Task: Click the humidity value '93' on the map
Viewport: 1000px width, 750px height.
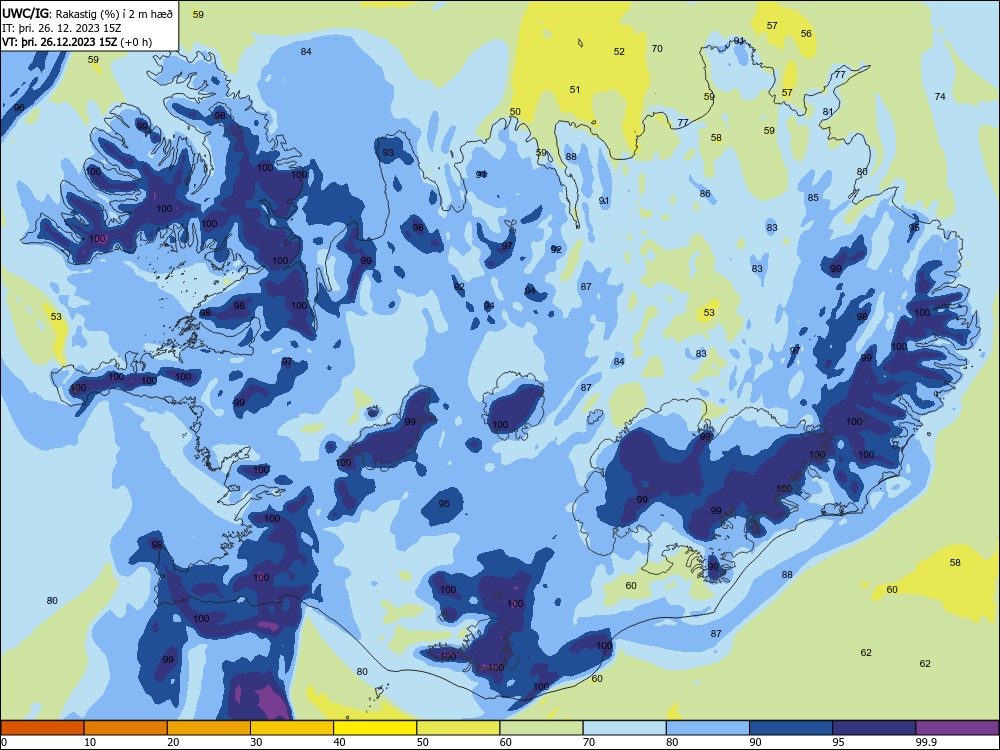Action: (x=388, y=152)
